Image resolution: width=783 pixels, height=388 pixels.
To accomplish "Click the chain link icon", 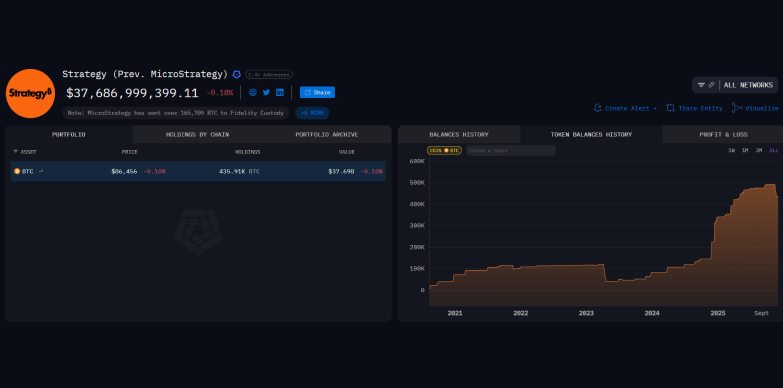I will point(712,85).
